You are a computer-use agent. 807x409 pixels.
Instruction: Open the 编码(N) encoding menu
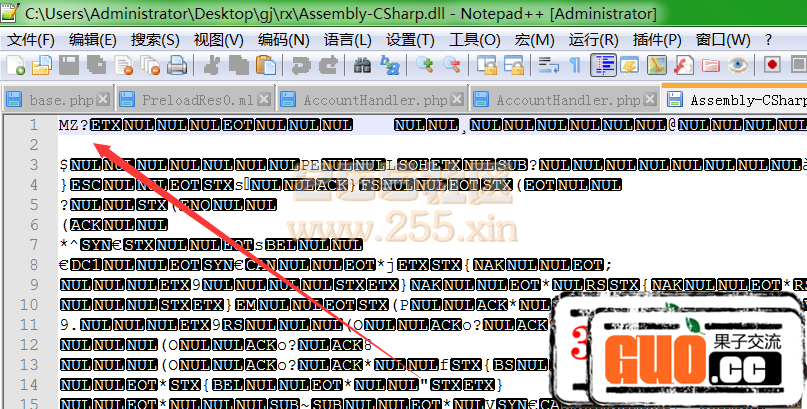[283, 40]
